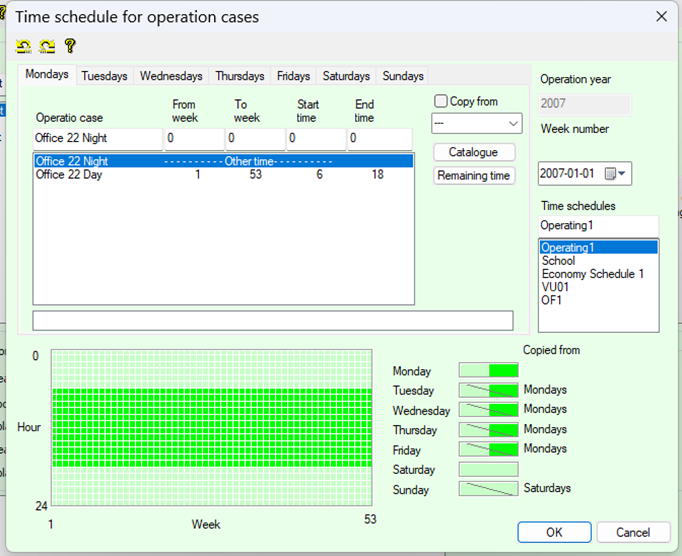Image resolution: width=682 pixels, height=556 pixels.
Task: Open the week number date dropdown arrow
Action: click(624, 174)
